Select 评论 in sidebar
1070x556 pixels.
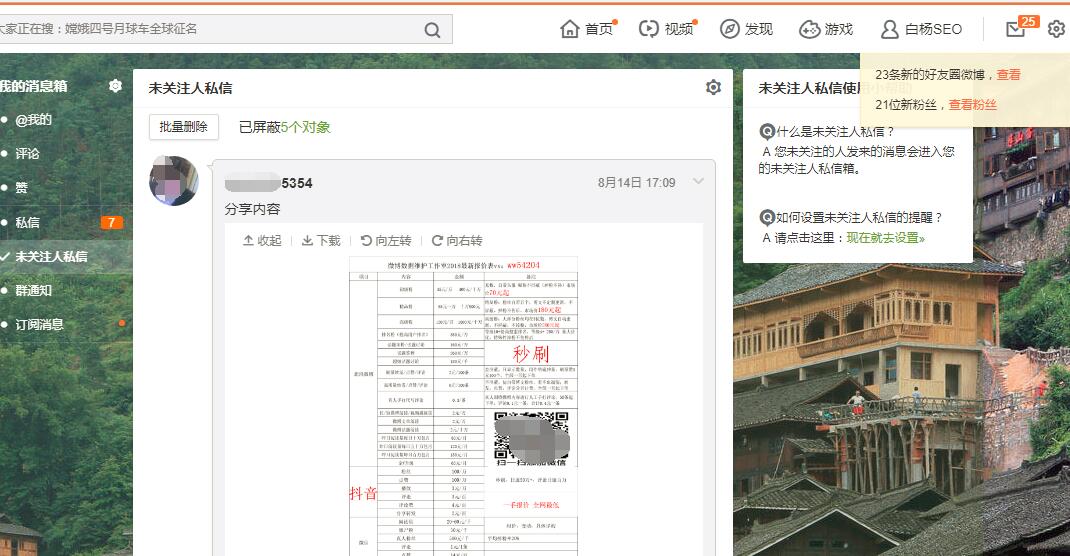(27, 153)
